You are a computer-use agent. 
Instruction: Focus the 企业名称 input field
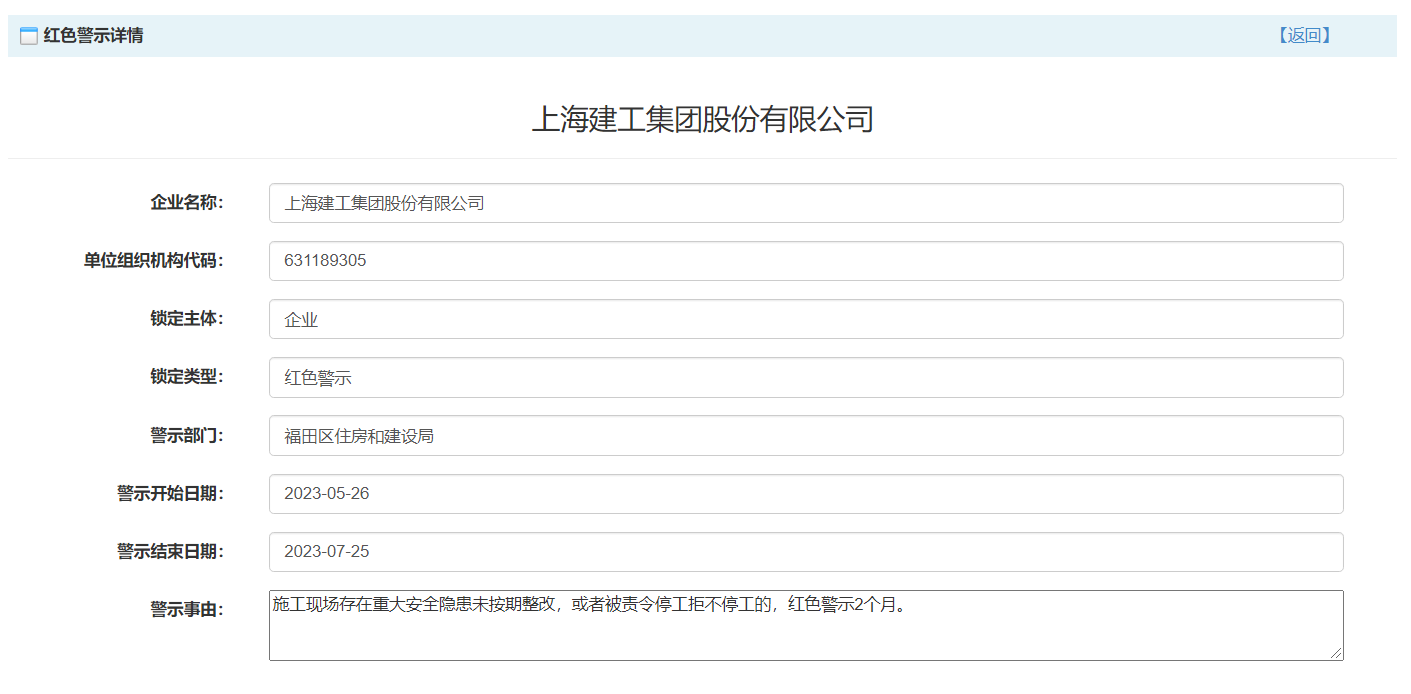tap(806, 203)
